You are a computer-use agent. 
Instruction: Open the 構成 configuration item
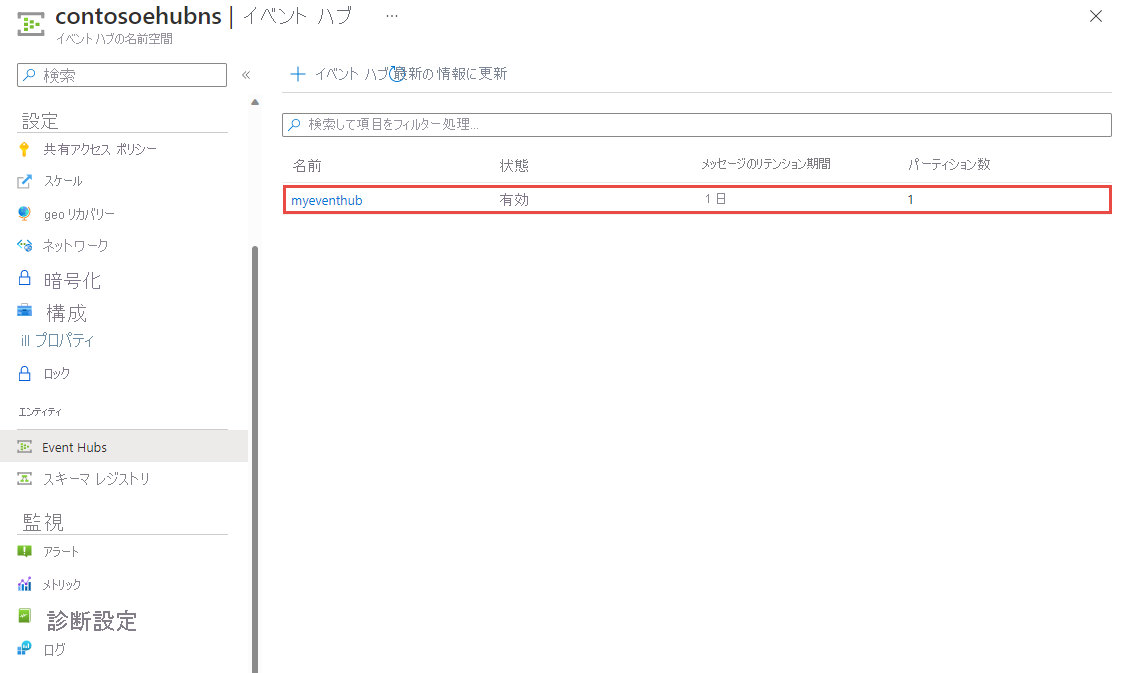pyautogui.click(x=66, y=313)
